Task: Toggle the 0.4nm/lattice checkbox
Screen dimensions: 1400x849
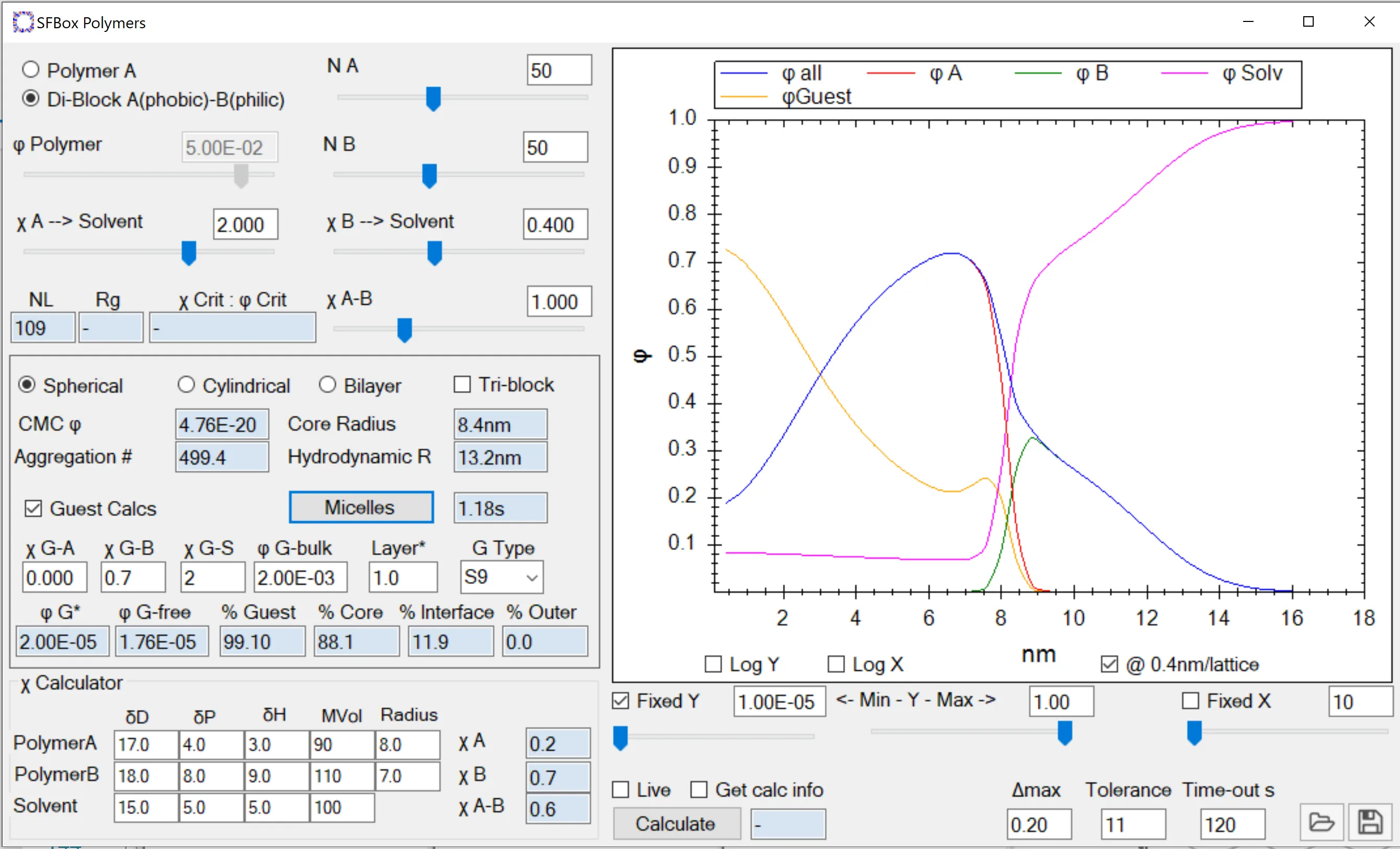Action: point(1109,664)
